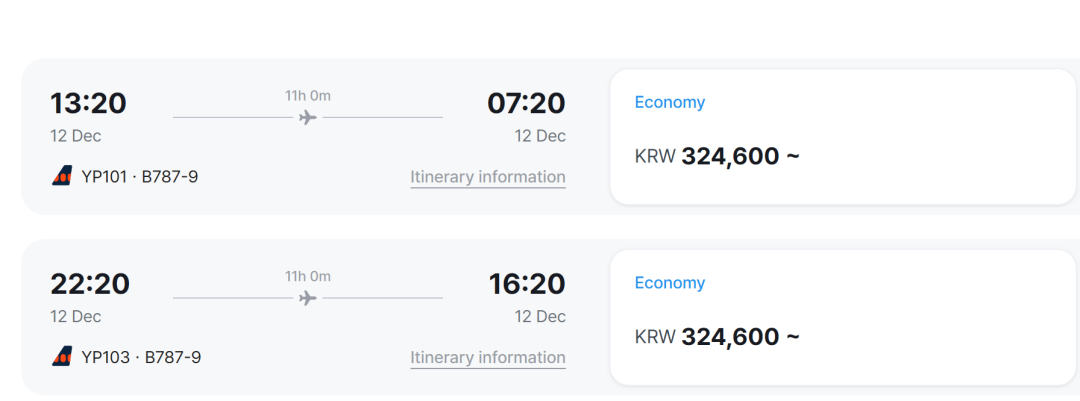Click the YP101 · B787-9 flight number text
The width and height of the screenshot is (1080, 401).
pos(140,177)
